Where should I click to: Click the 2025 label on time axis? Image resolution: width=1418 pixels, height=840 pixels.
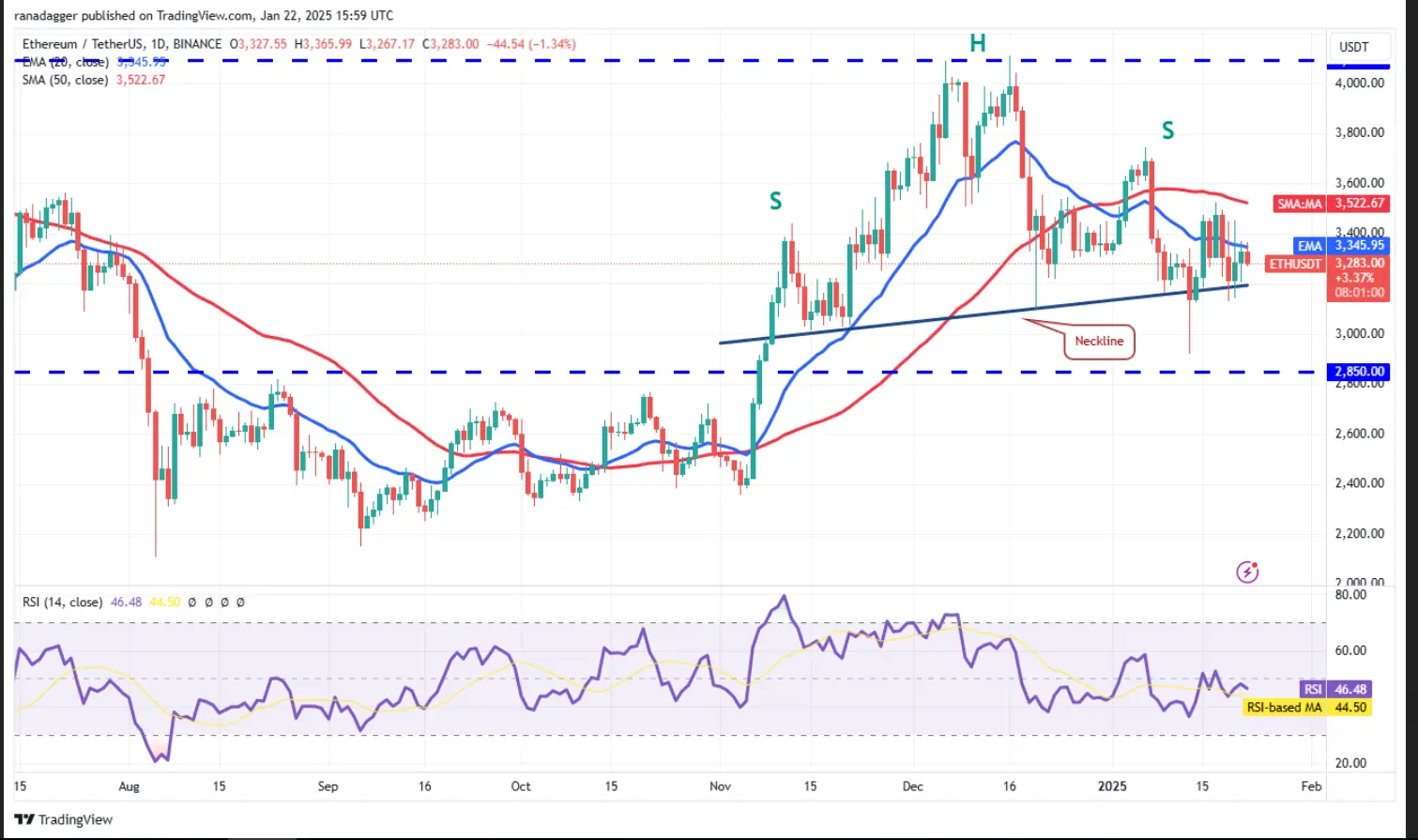[x=1112, y=787]
